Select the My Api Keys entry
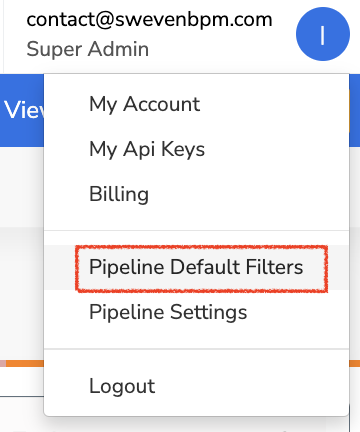The height and width of the screenshot is (432, 360). [x=147, y=149]
